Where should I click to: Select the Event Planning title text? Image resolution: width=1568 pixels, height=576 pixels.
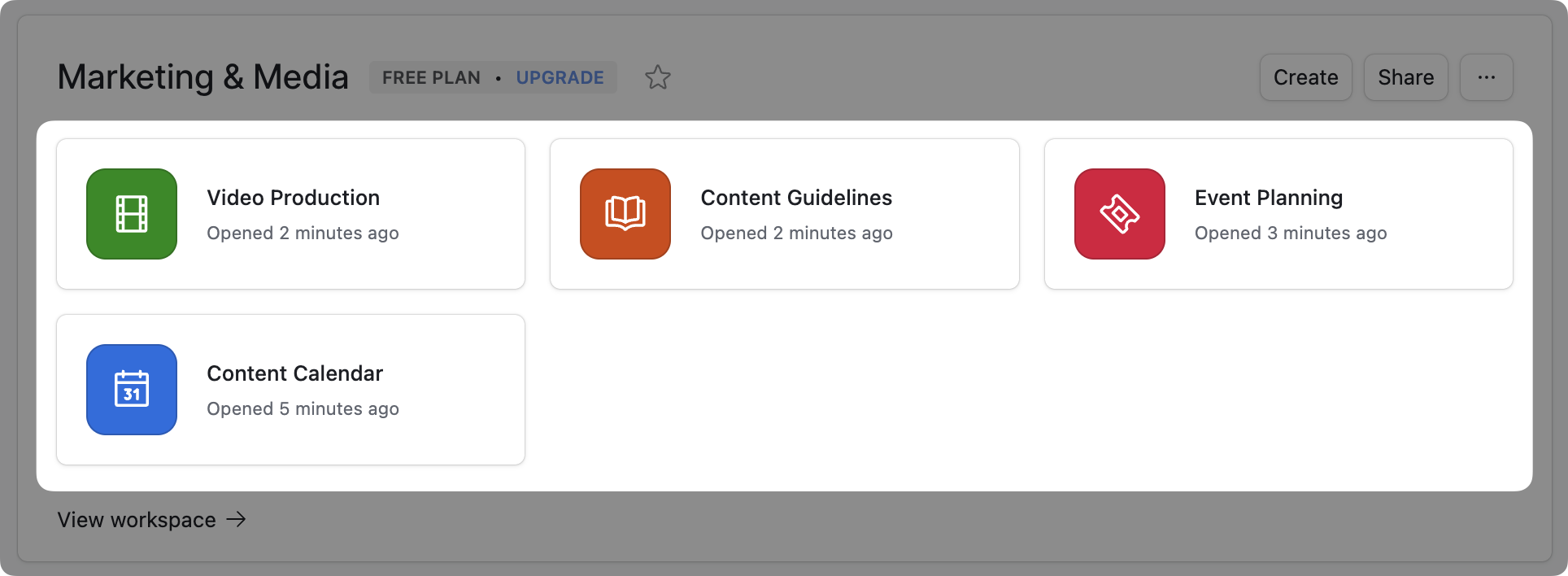point(1268,198)
